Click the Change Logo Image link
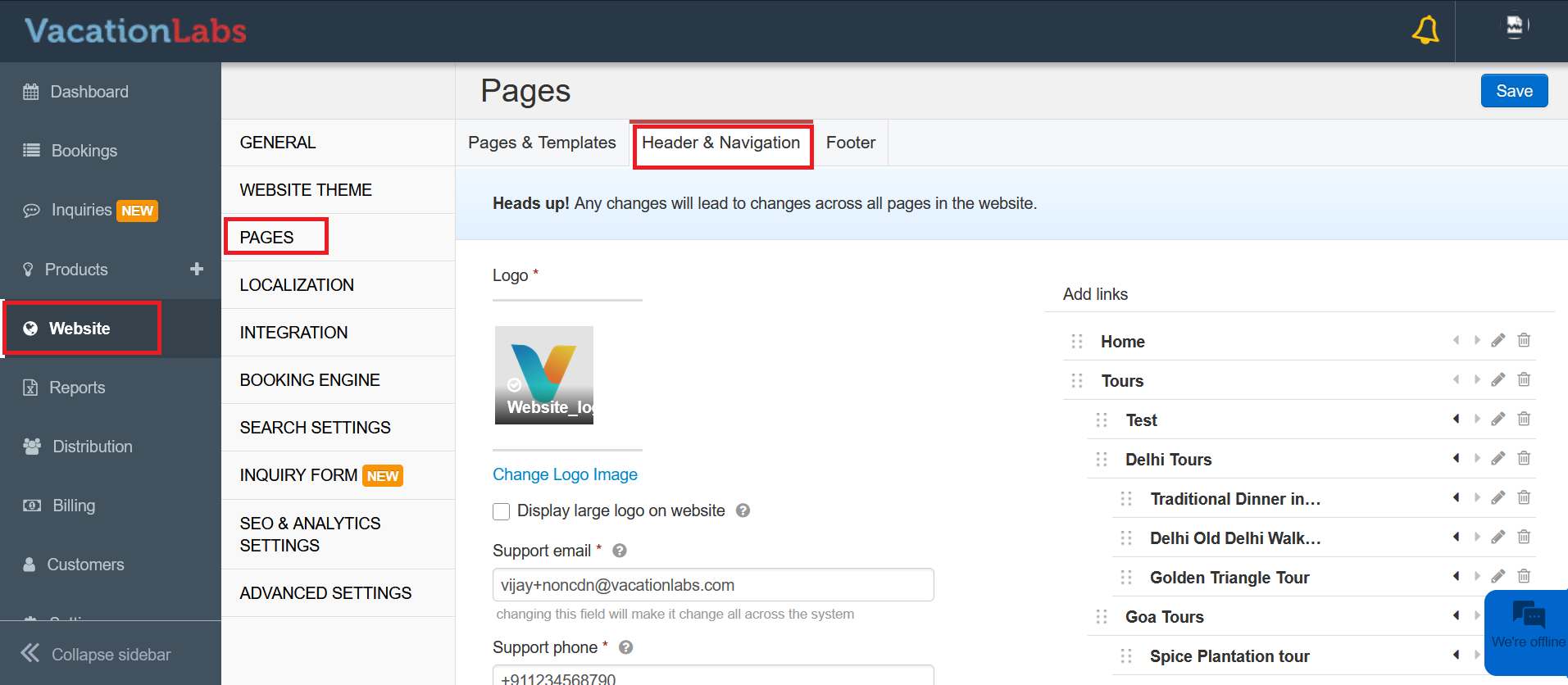1568x685 pixels. point(565,474)
